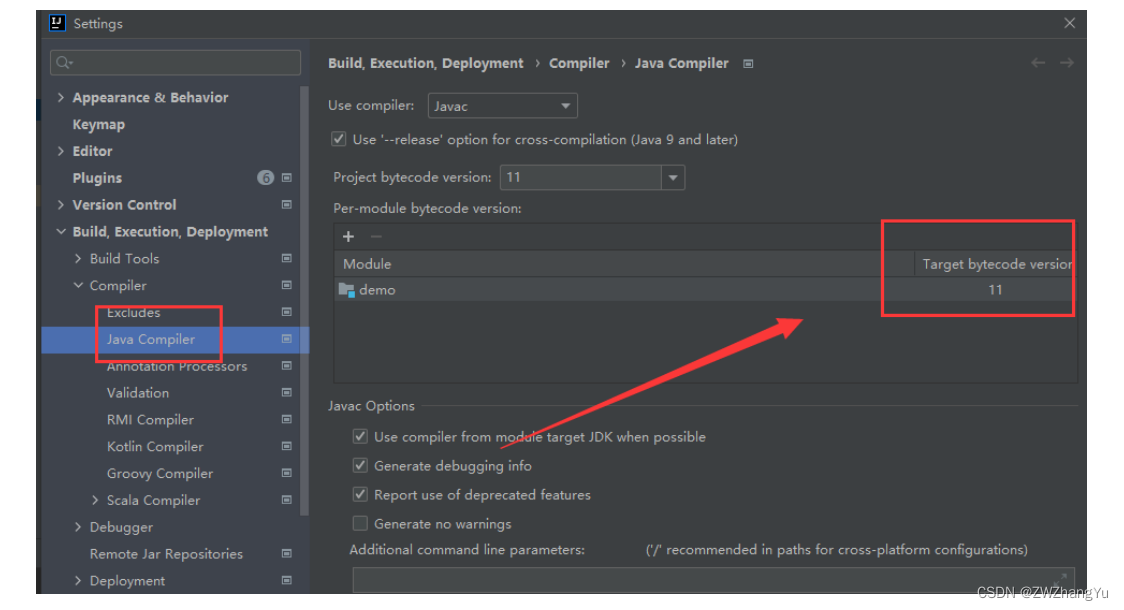Image resolution: width=1124 pixels, height=610 pixels.
Task: Click in the settings search field
Action: (176, 62)
